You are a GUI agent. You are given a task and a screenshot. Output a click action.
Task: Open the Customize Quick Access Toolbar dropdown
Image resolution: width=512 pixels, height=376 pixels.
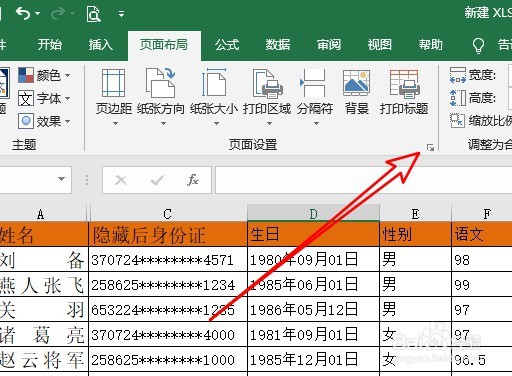(x=121, y=14)
